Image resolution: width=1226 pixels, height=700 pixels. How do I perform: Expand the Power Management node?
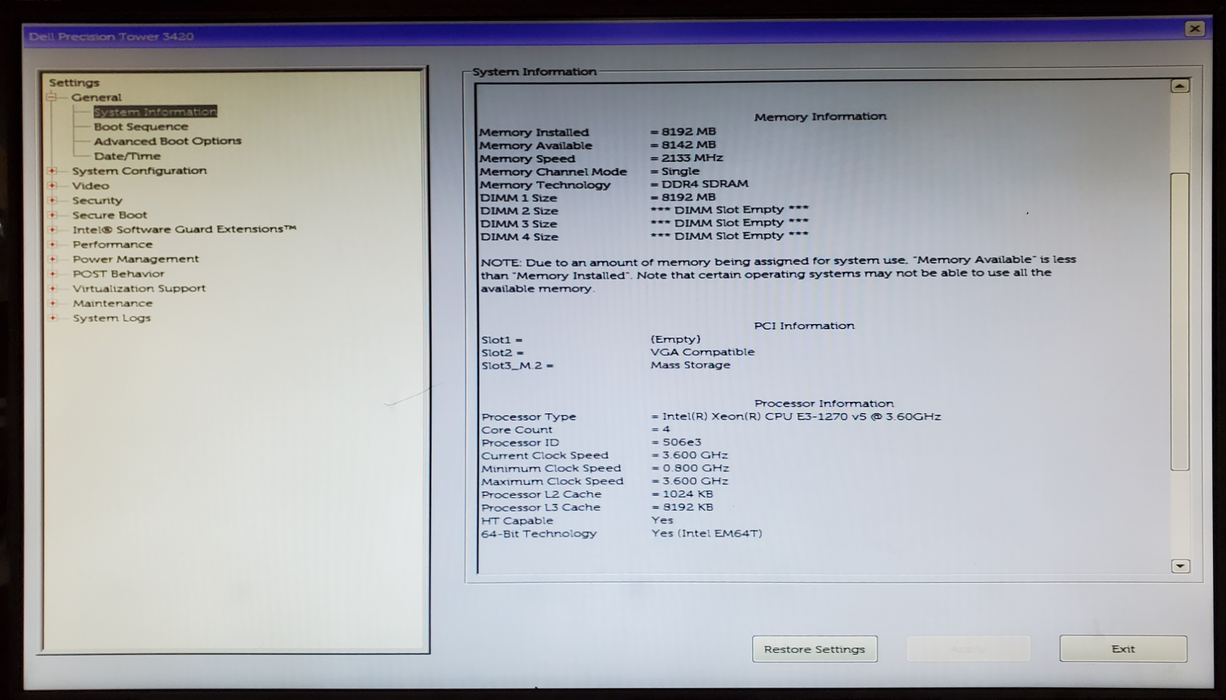(52, 259)
